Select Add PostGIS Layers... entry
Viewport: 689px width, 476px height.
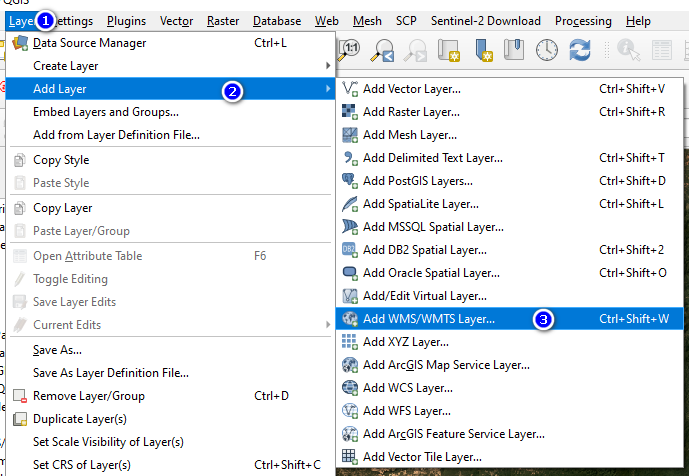point(510,181)
